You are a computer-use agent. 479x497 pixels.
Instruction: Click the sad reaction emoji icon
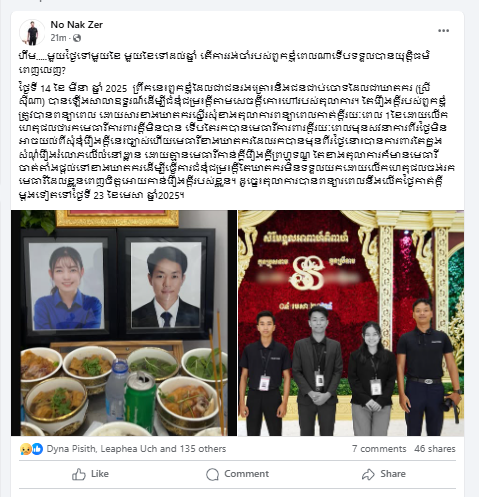pyautogui.click(x=25, y=449)
